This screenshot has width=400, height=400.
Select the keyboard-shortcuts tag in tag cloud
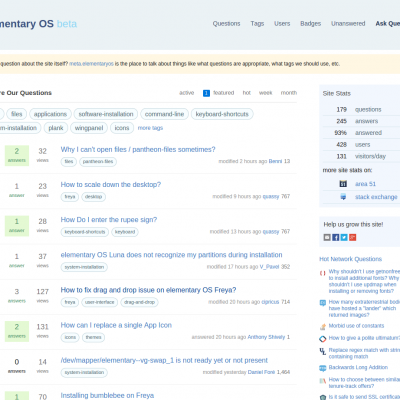pyautogui.click(x=222, y=114)
